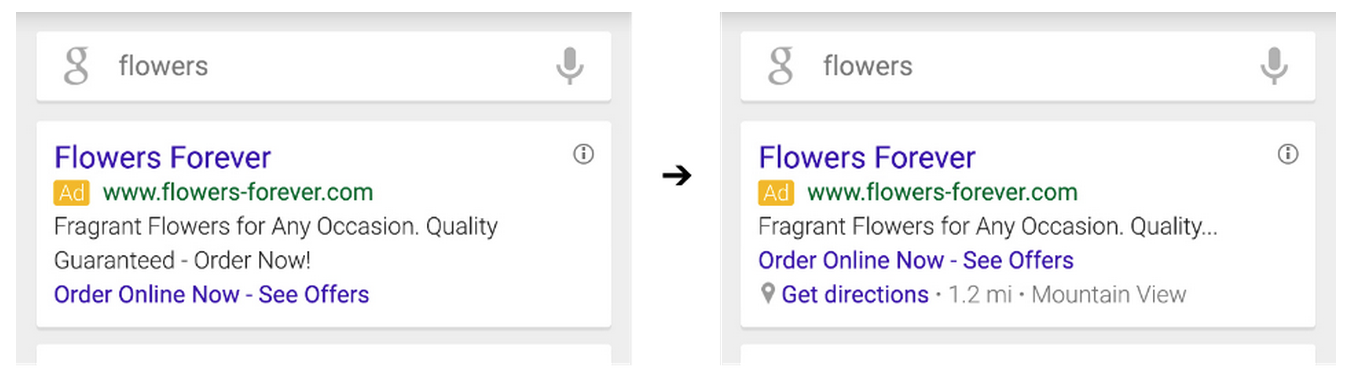This screenshot has height=374, width=1348.
Task: Open the info icon on the ad without directions
Action: point(584,154)
